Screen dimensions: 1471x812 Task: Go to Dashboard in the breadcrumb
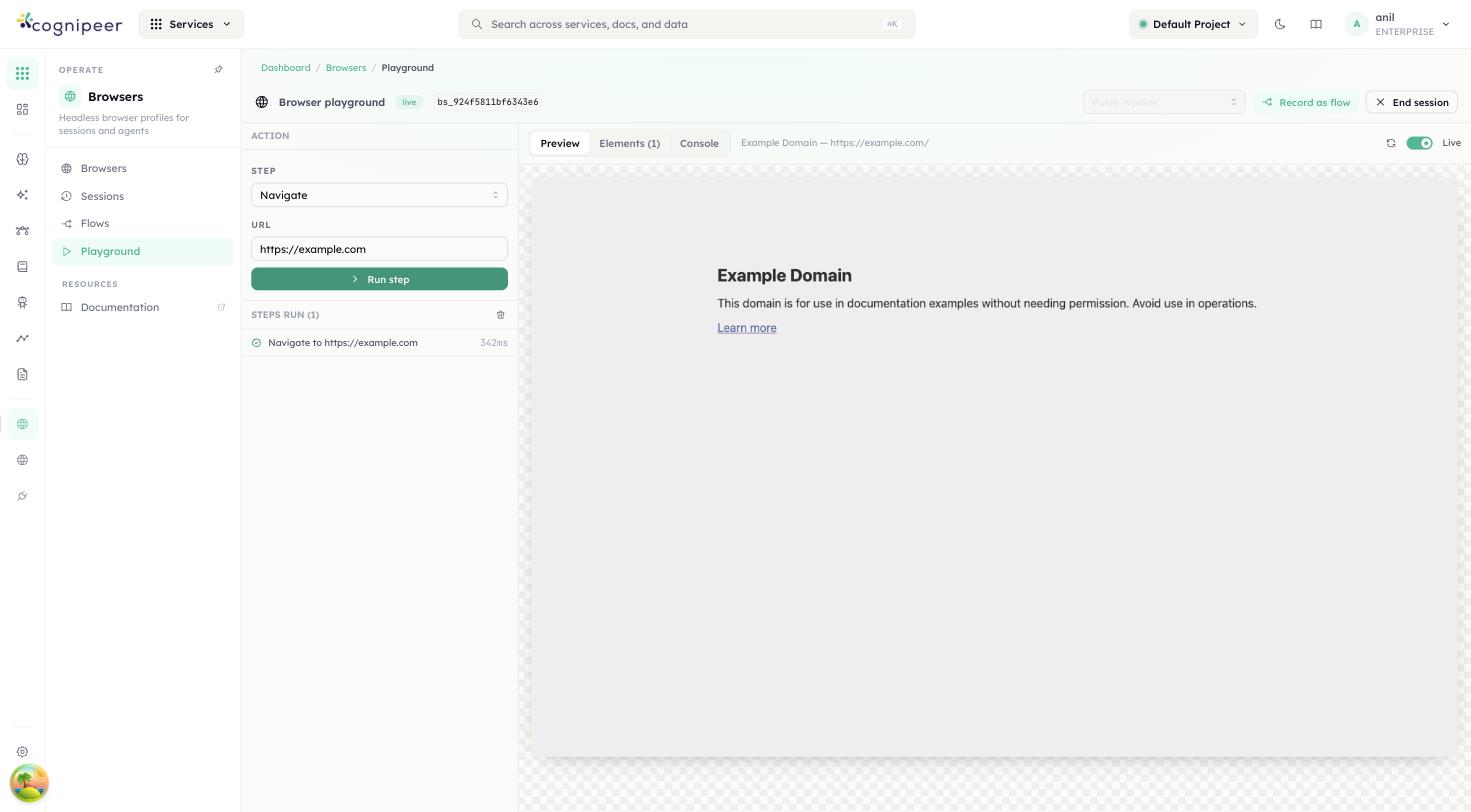click(286, 68)
